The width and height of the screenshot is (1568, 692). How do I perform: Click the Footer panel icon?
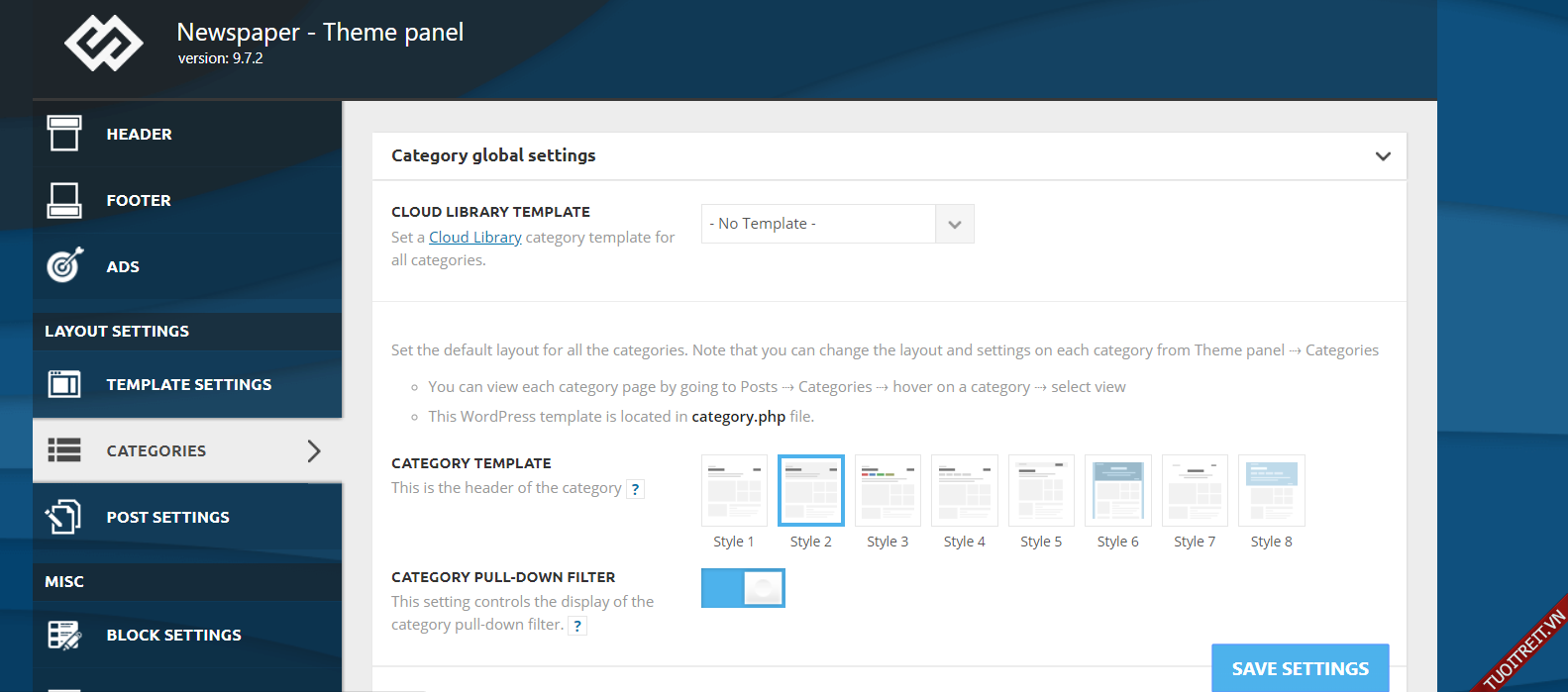pos(64,200)
